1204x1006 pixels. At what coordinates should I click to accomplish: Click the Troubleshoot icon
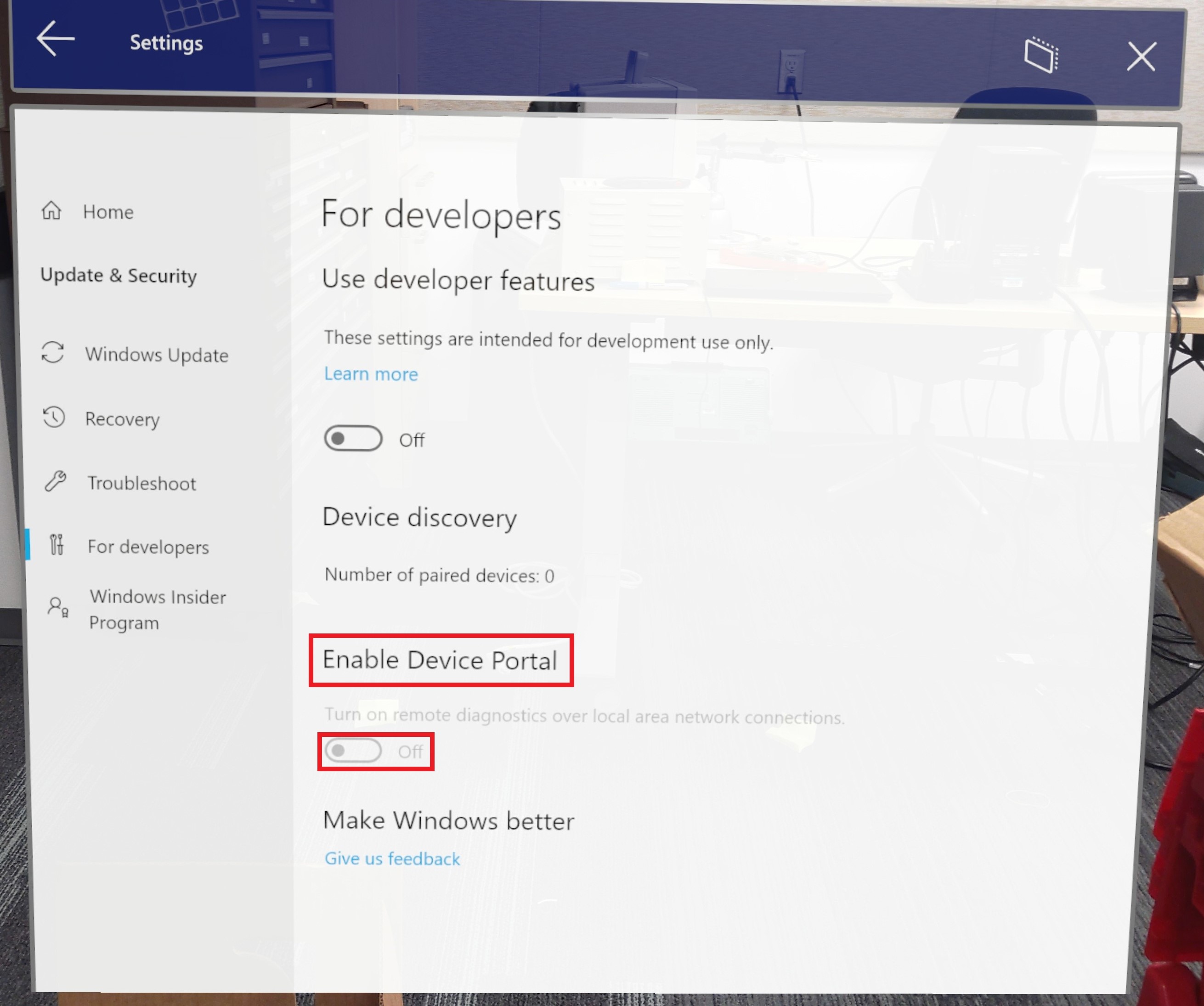coord(55,483)
